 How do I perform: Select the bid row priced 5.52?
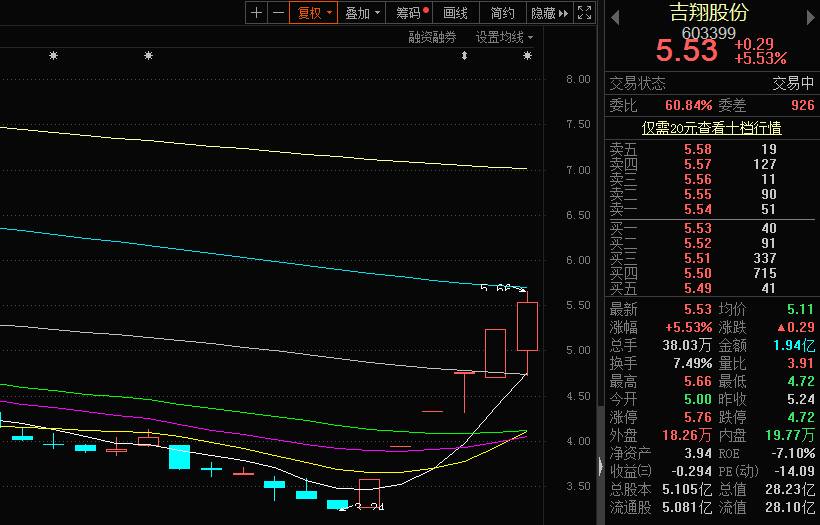[x=712, y=244]
